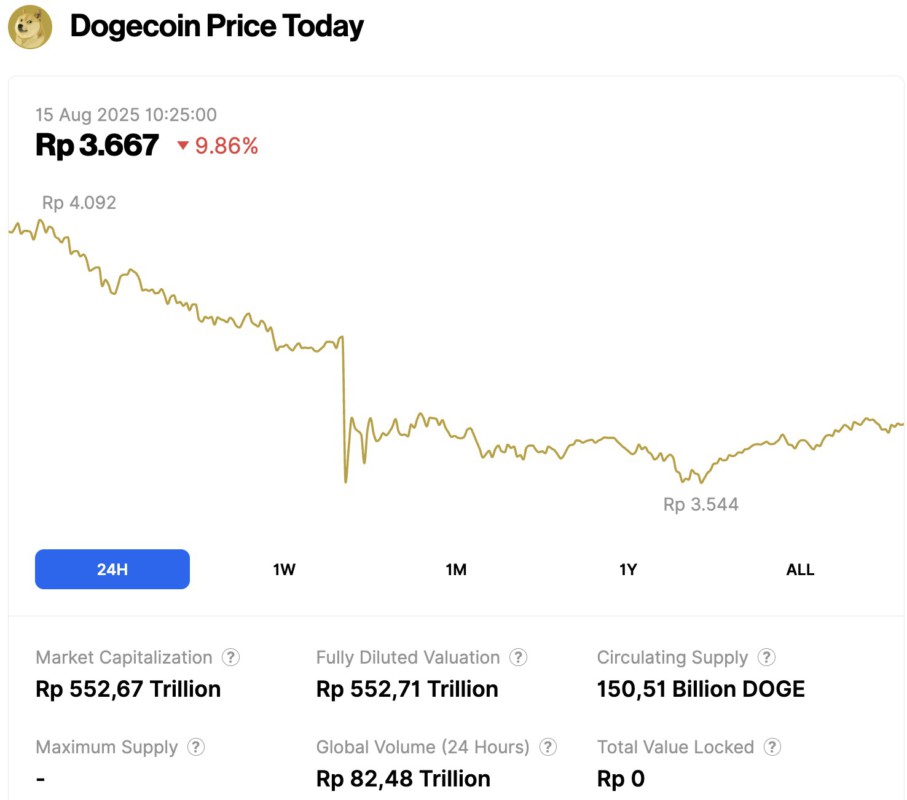
Task: Open the Maximum Supply info tooltip
Action: [196, 747]
